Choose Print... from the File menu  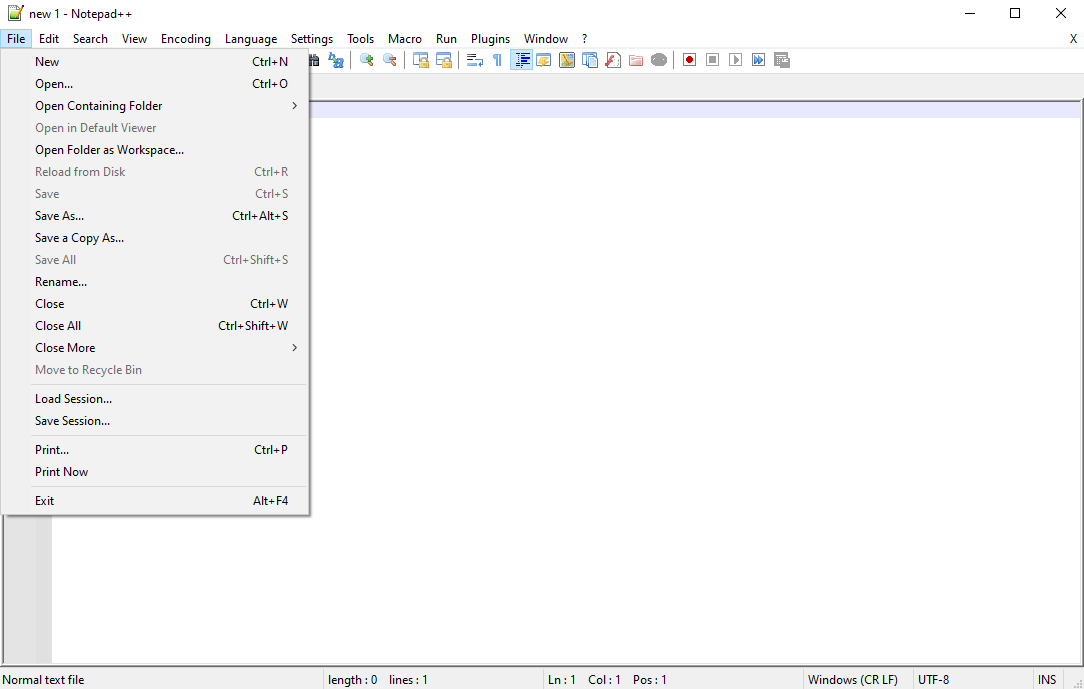click(x=155, y=450)
